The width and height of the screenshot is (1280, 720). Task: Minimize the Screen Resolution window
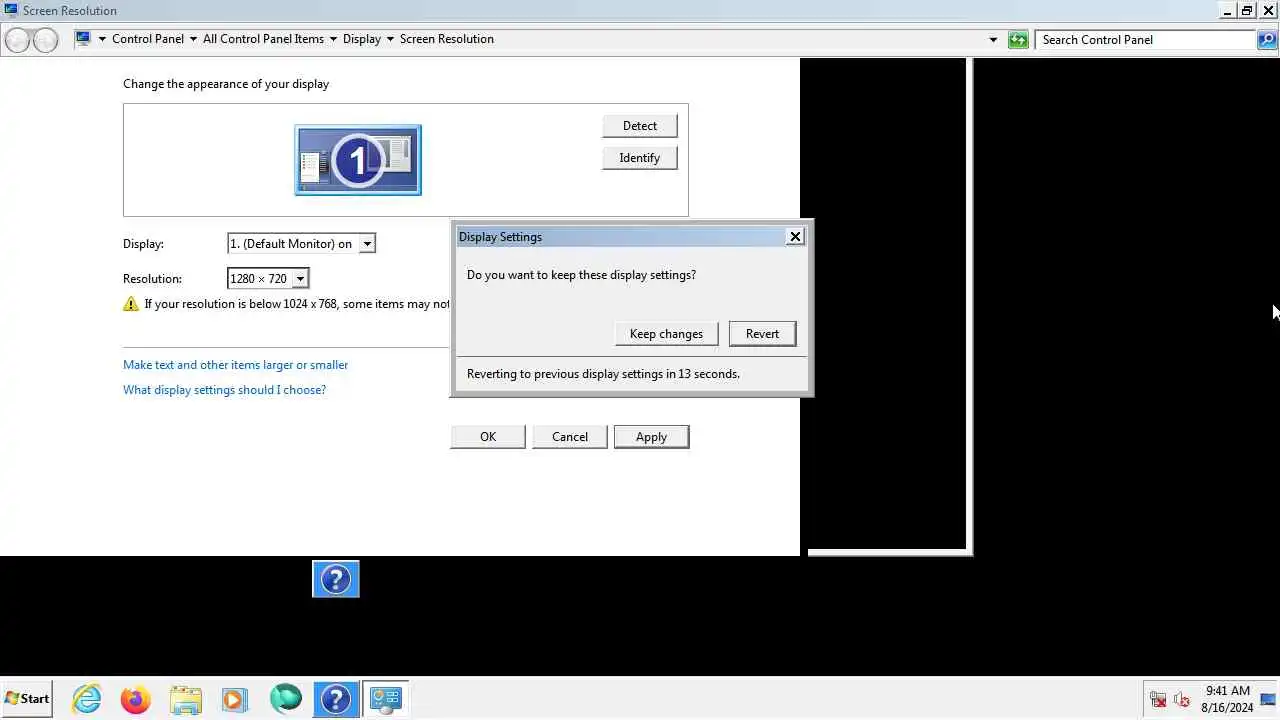1227,11
